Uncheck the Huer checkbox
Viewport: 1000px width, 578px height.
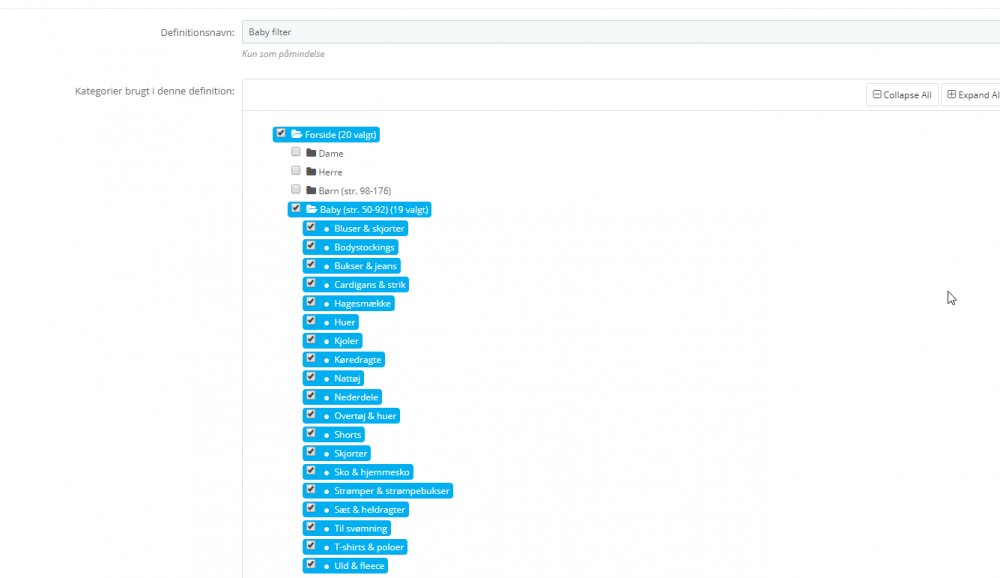point(311,321)
